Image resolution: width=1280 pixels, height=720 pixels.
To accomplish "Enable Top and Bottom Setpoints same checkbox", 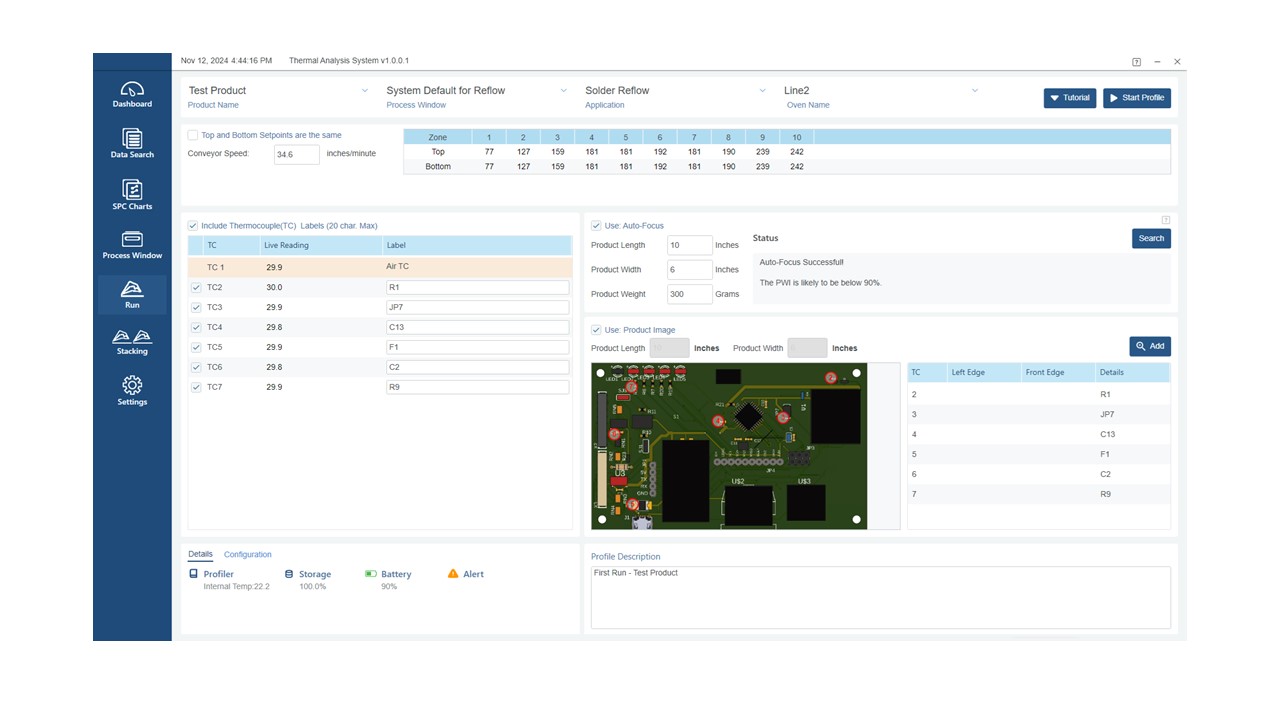I will (x=193, y=135).
